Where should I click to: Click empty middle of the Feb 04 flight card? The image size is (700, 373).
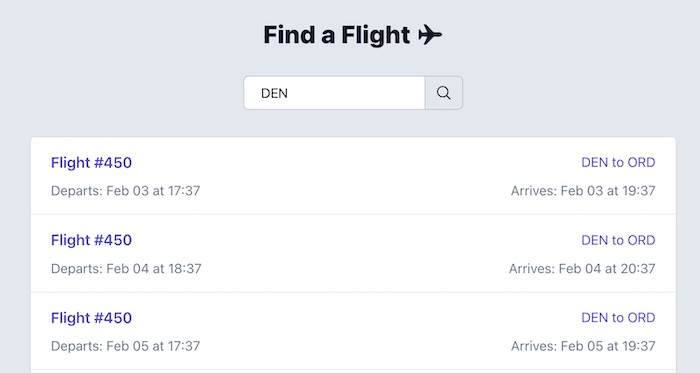(x=353, y=253)
